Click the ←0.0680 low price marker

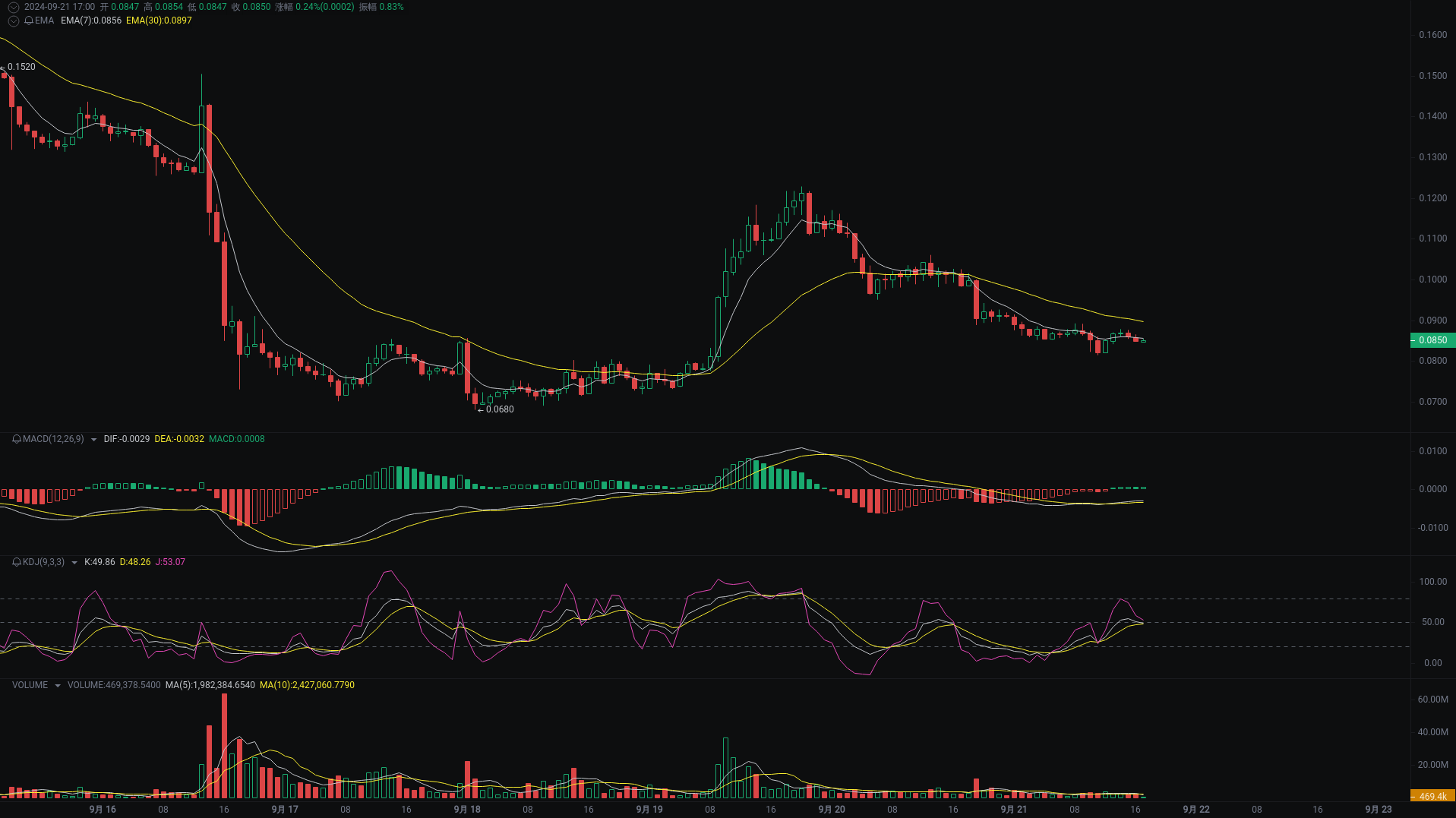point(496,409)
